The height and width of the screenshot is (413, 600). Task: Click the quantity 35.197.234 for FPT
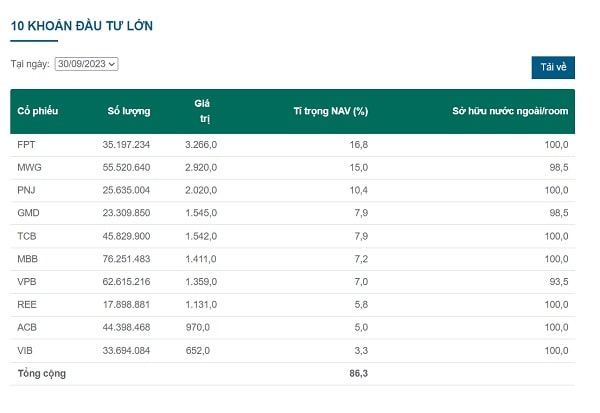(x=126, y=145)
